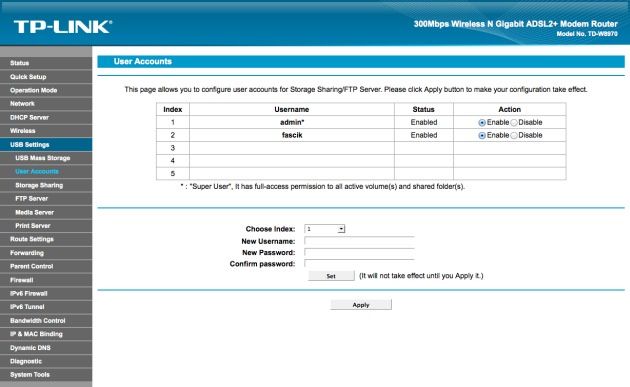Open Parent Control menu item
The height and width of the screenshot is (387, 630).
coord(46,266)
